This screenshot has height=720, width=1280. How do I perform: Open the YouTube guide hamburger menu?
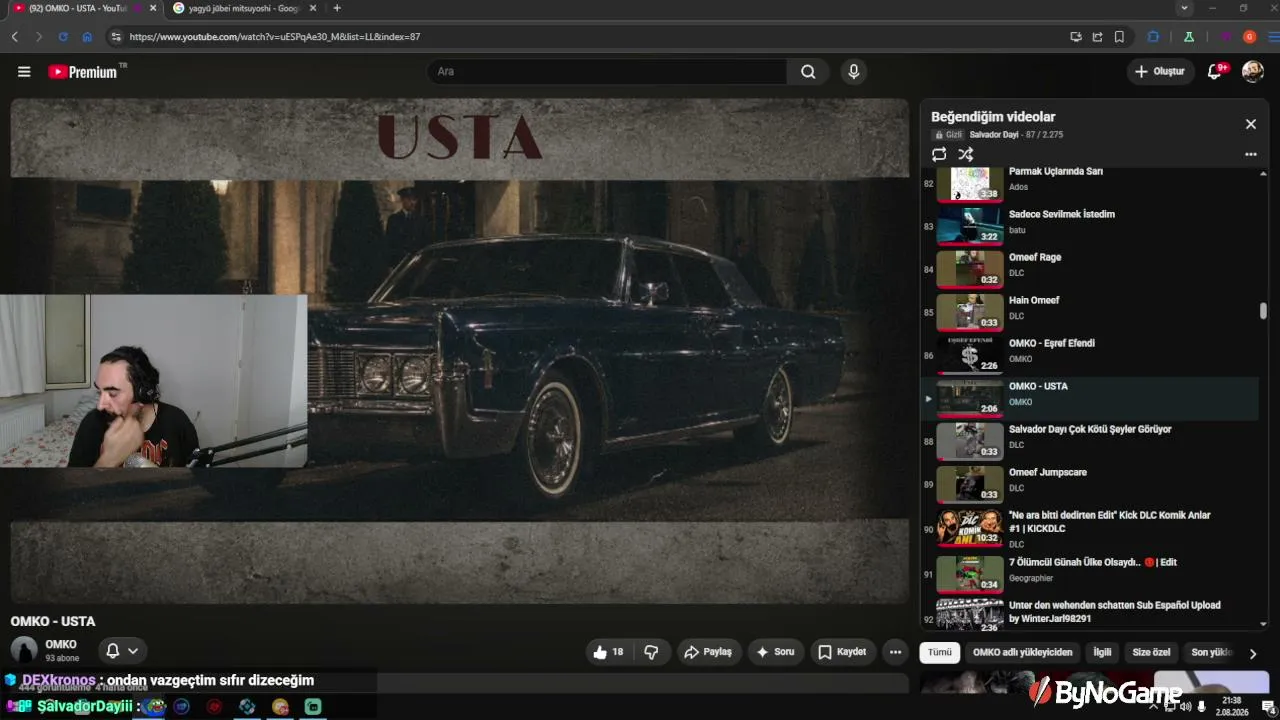(x=24, y=72)
